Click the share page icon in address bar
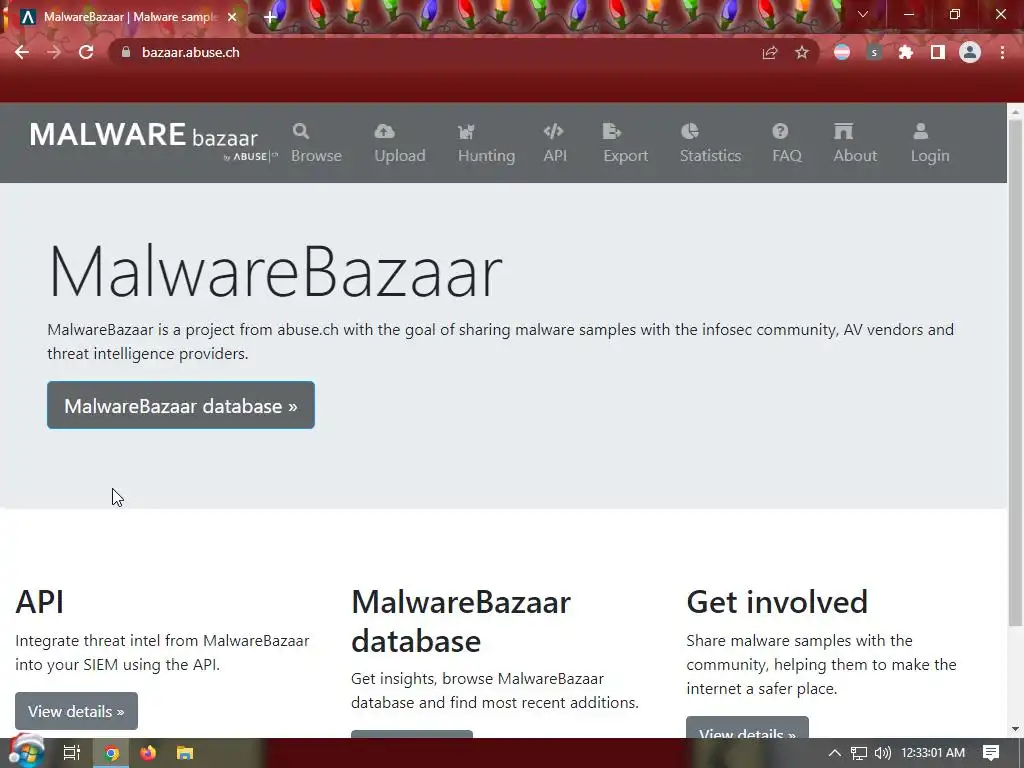Viewport: 1024px width, 768px height. point(770,52)
